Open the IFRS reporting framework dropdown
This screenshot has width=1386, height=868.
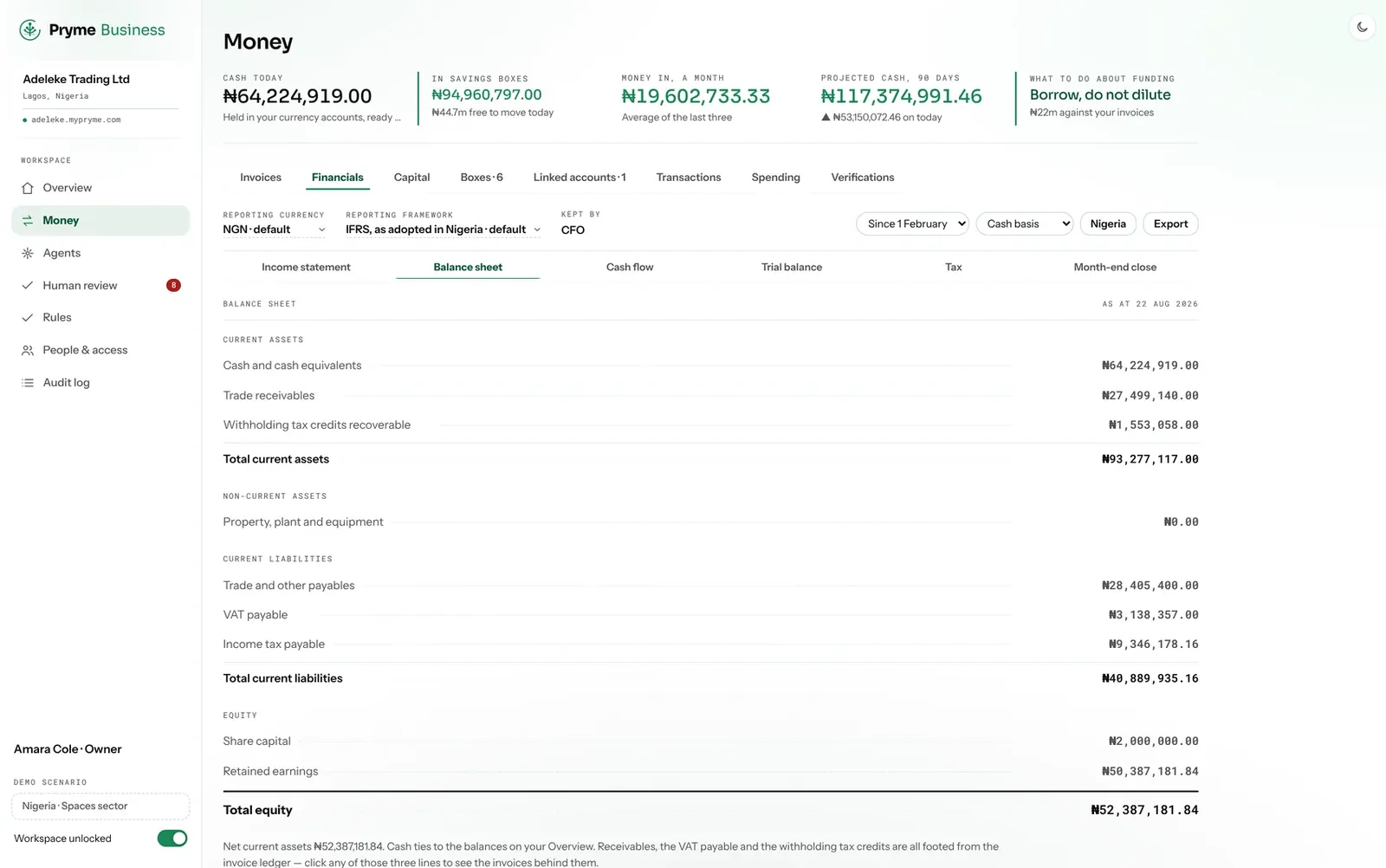coord(443,230)
